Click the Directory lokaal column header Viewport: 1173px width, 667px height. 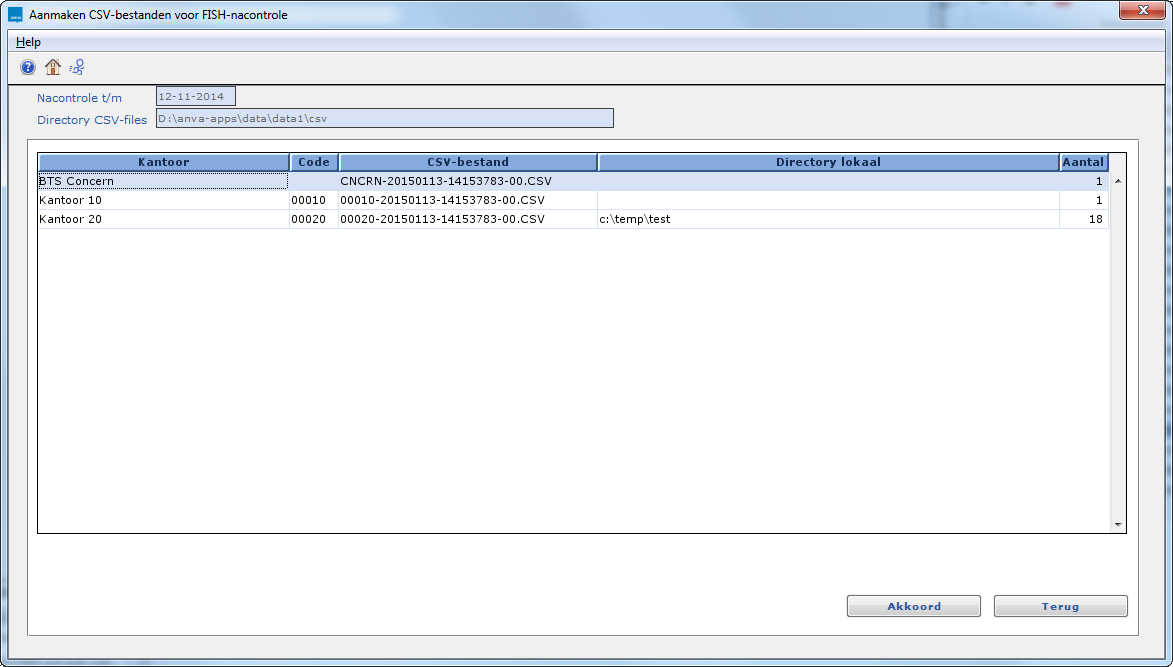(828, 162)
